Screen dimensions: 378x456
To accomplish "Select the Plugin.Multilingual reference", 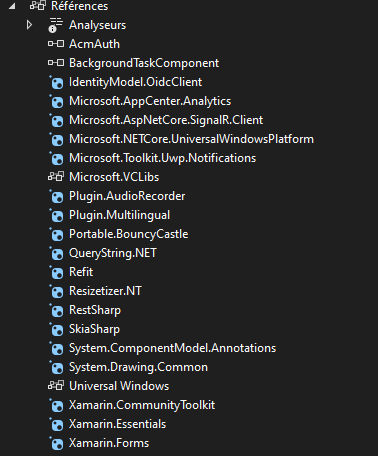I will (119, 215).
